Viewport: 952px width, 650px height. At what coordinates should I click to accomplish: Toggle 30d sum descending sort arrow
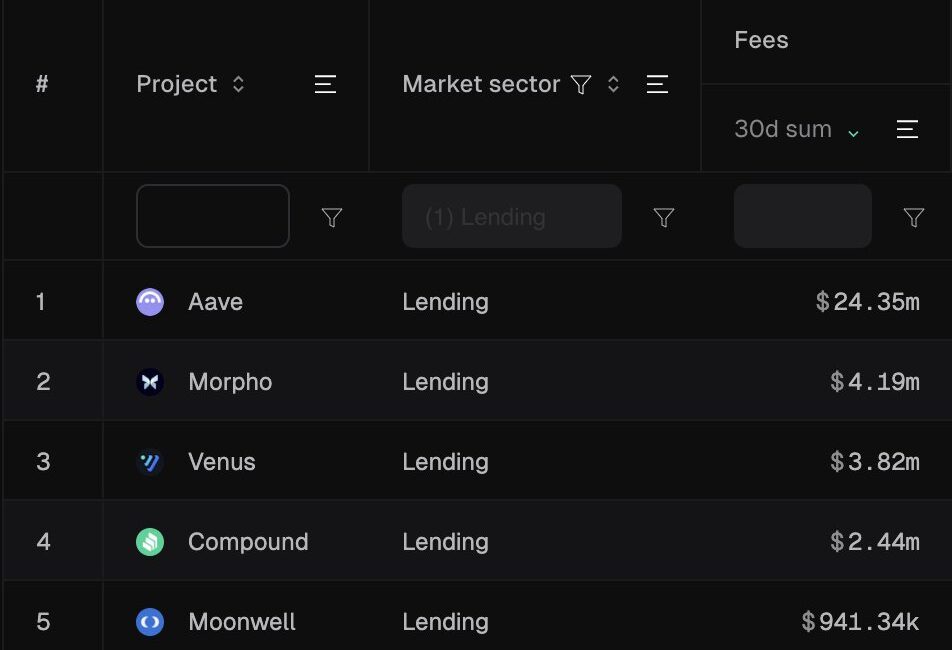853,133
